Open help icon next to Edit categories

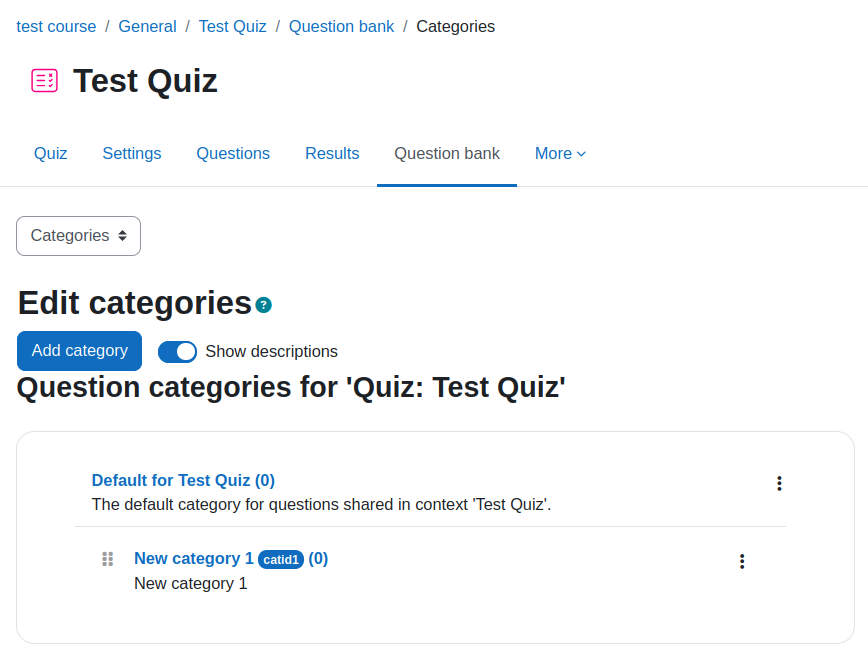pos(264,305)
